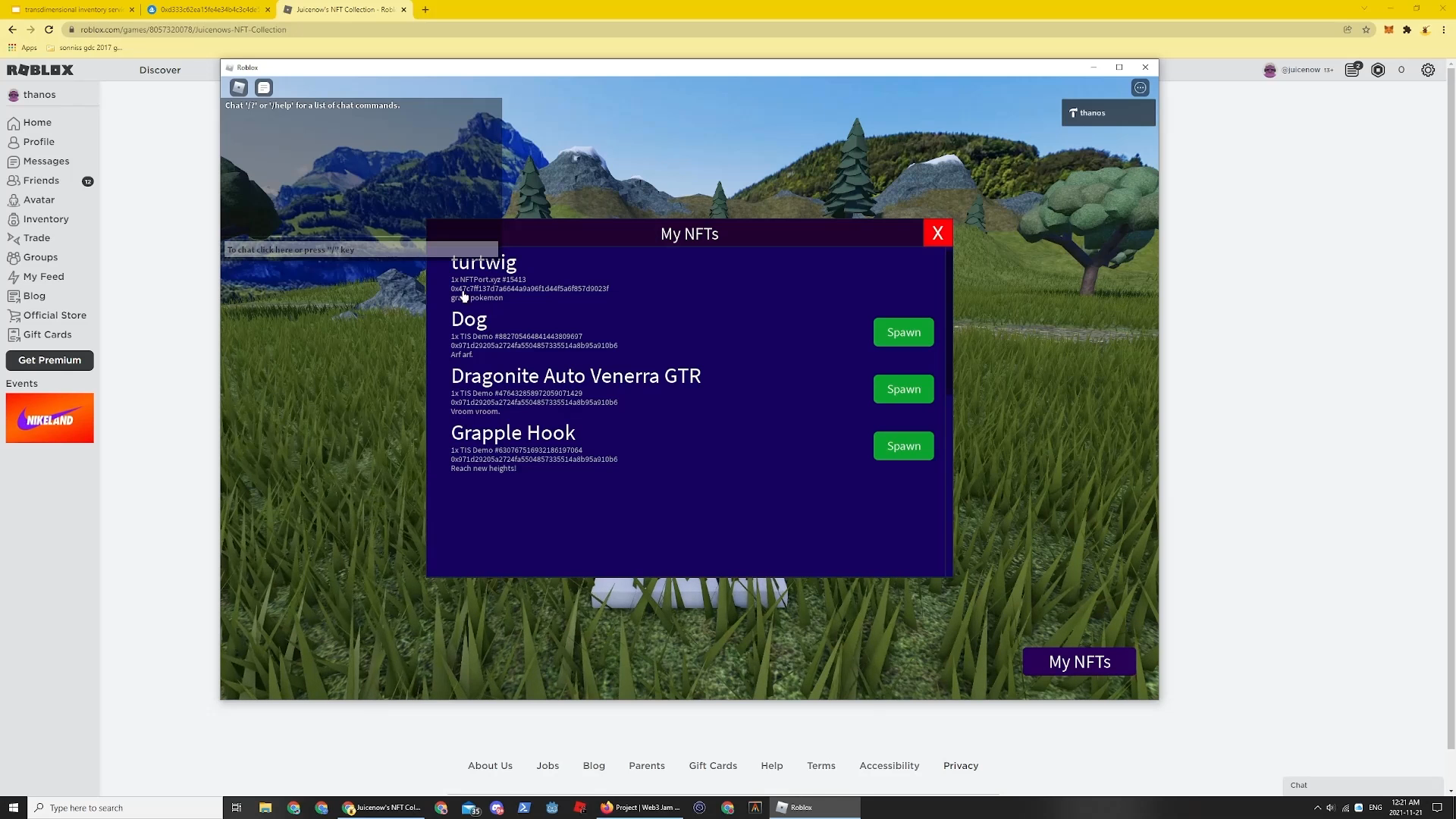Open the Discover page
Viewport: 1456px width, 819px height.
pyautogui.click(x=160, y=70)
